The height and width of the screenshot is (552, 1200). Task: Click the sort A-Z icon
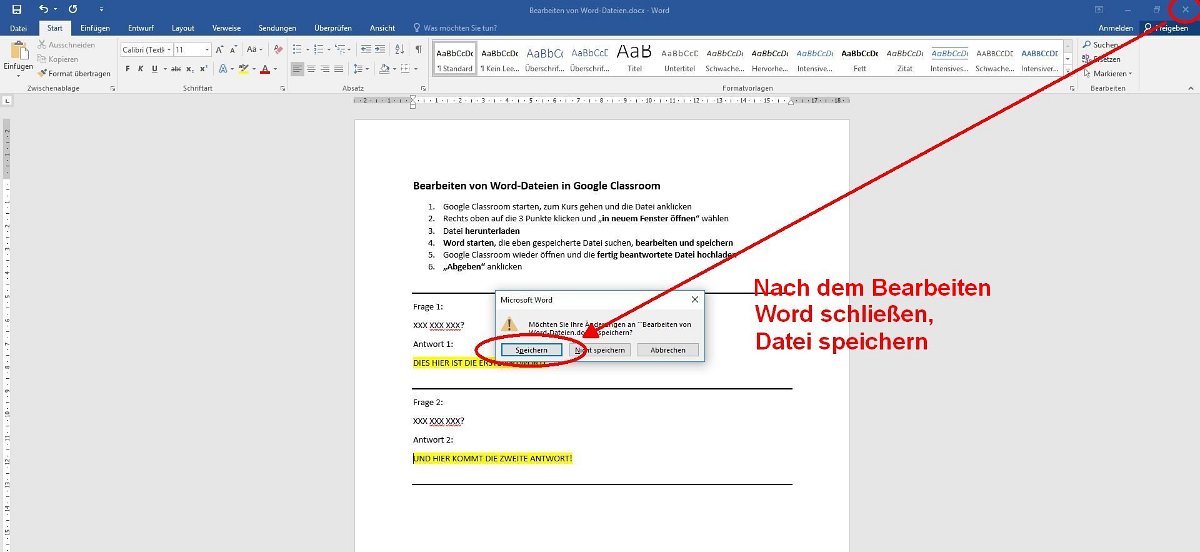coord(400,49)
